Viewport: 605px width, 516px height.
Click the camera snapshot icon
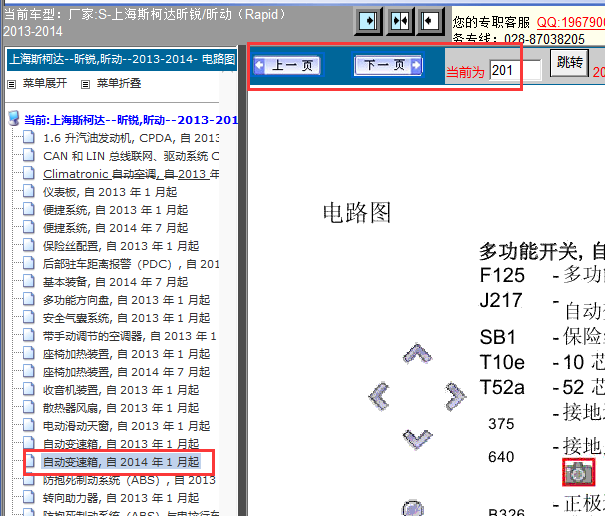[578, 472]
